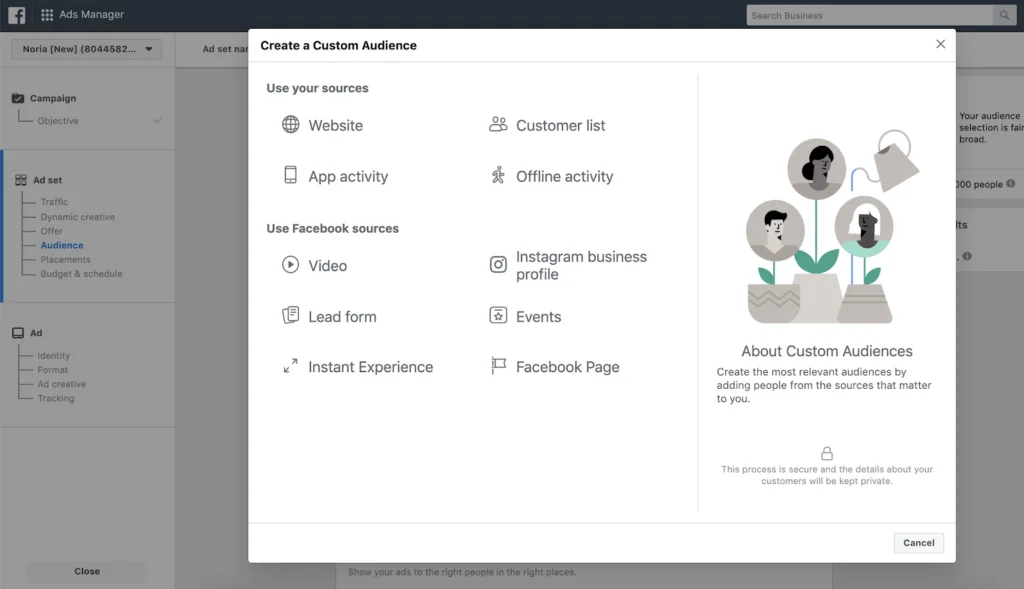This screenshot has width=1024, height=589.
Task: Go to Placements section
Action: 65,259
